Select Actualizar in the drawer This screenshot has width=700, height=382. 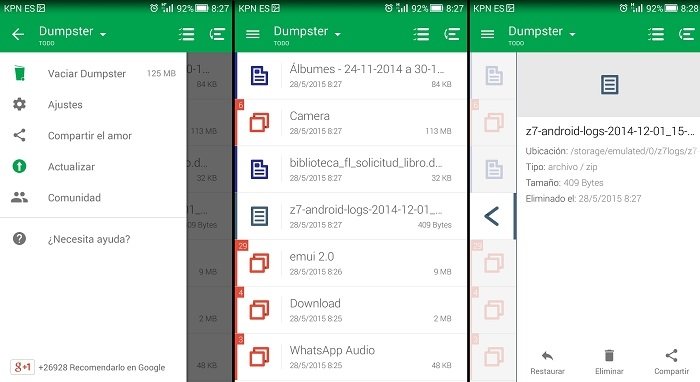[93, 167]
